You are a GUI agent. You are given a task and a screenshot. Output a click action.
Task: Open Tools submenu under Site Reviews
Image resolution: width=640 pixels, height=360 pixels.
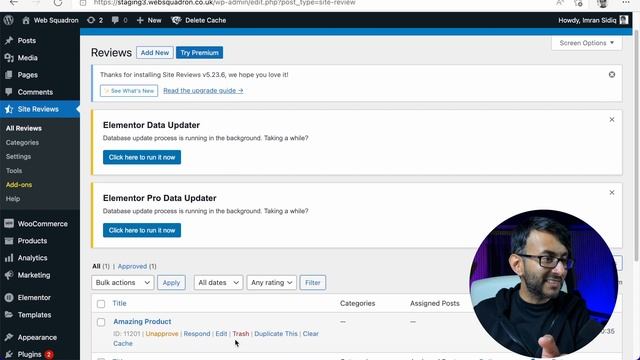(14, 171)
